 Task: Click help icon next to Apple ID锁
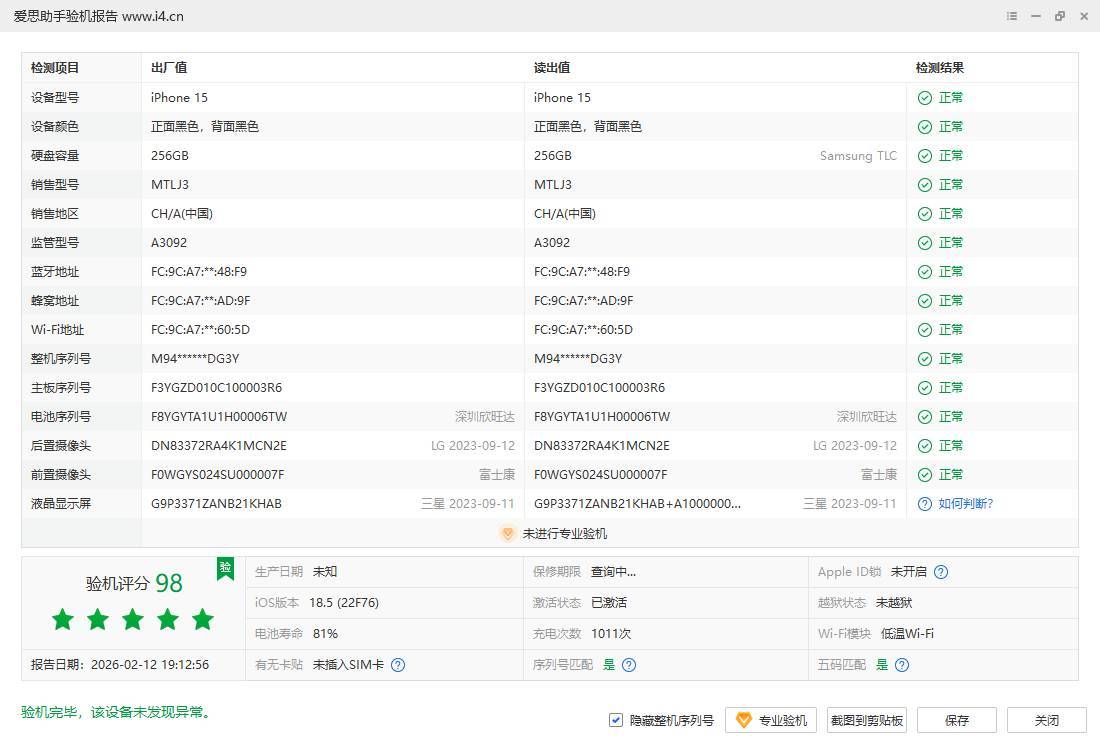click(941, 572)
